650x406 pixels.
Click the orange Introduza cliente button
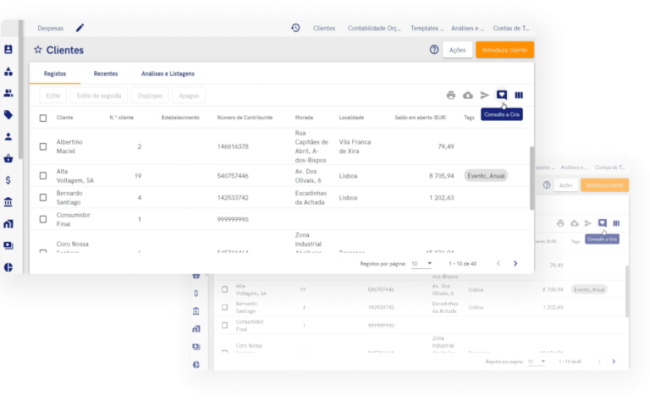(x=504, y=50)
